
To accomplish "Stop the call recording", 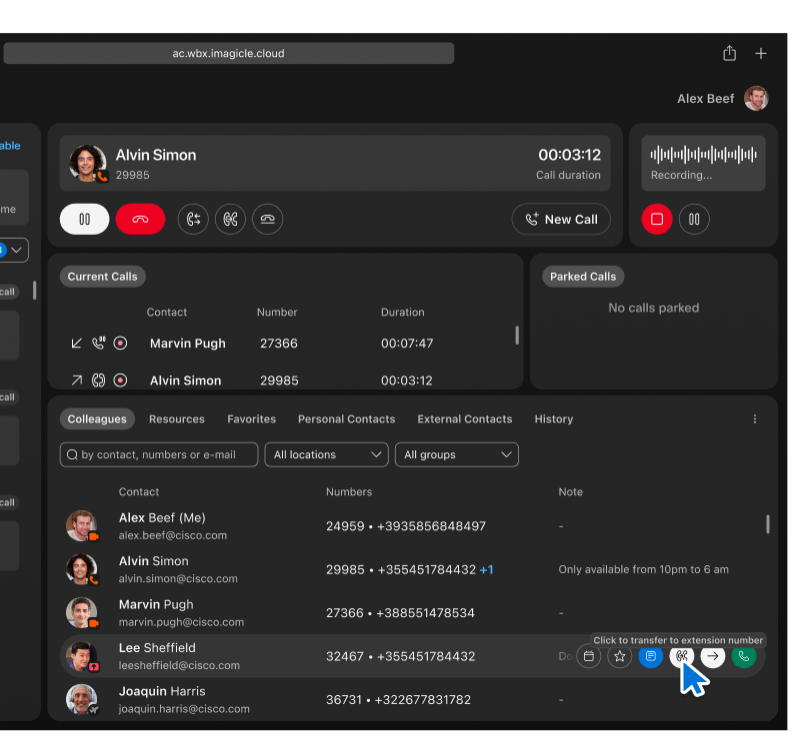I will (x=657, y=219).
